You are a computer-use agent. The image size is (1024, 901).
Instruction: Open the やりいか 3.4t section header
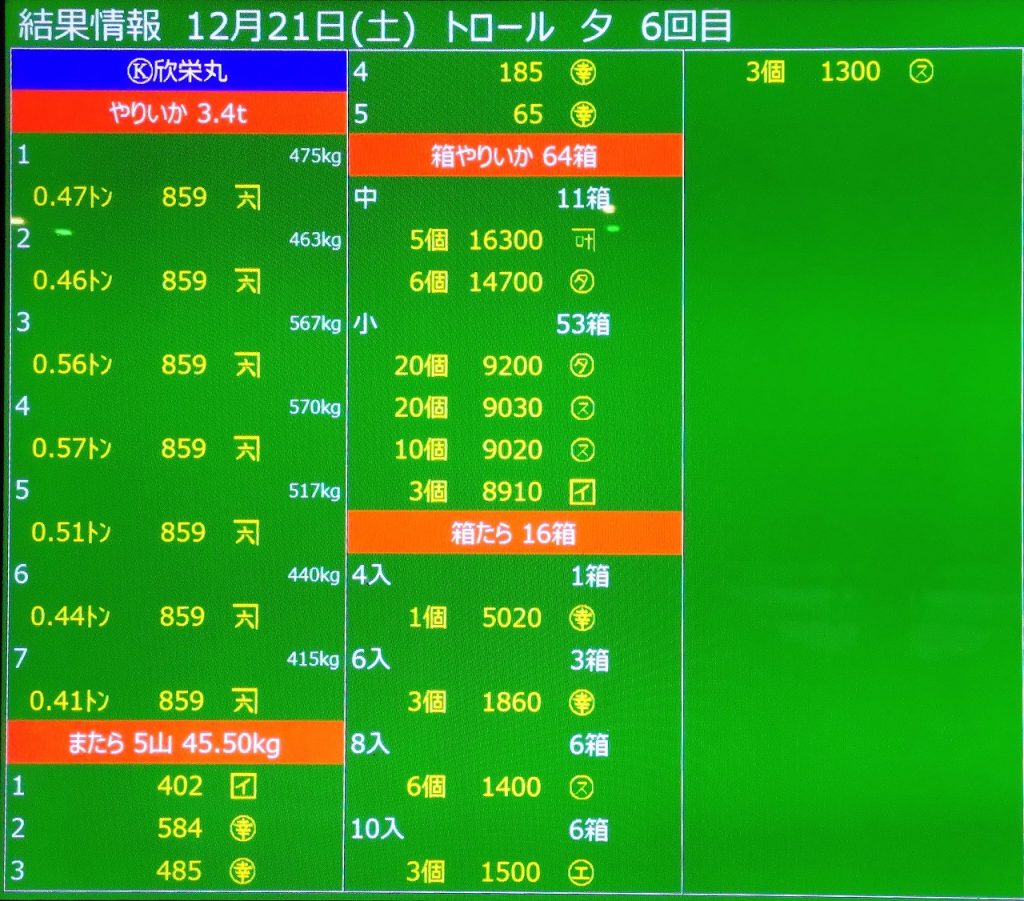coord(178,114)
